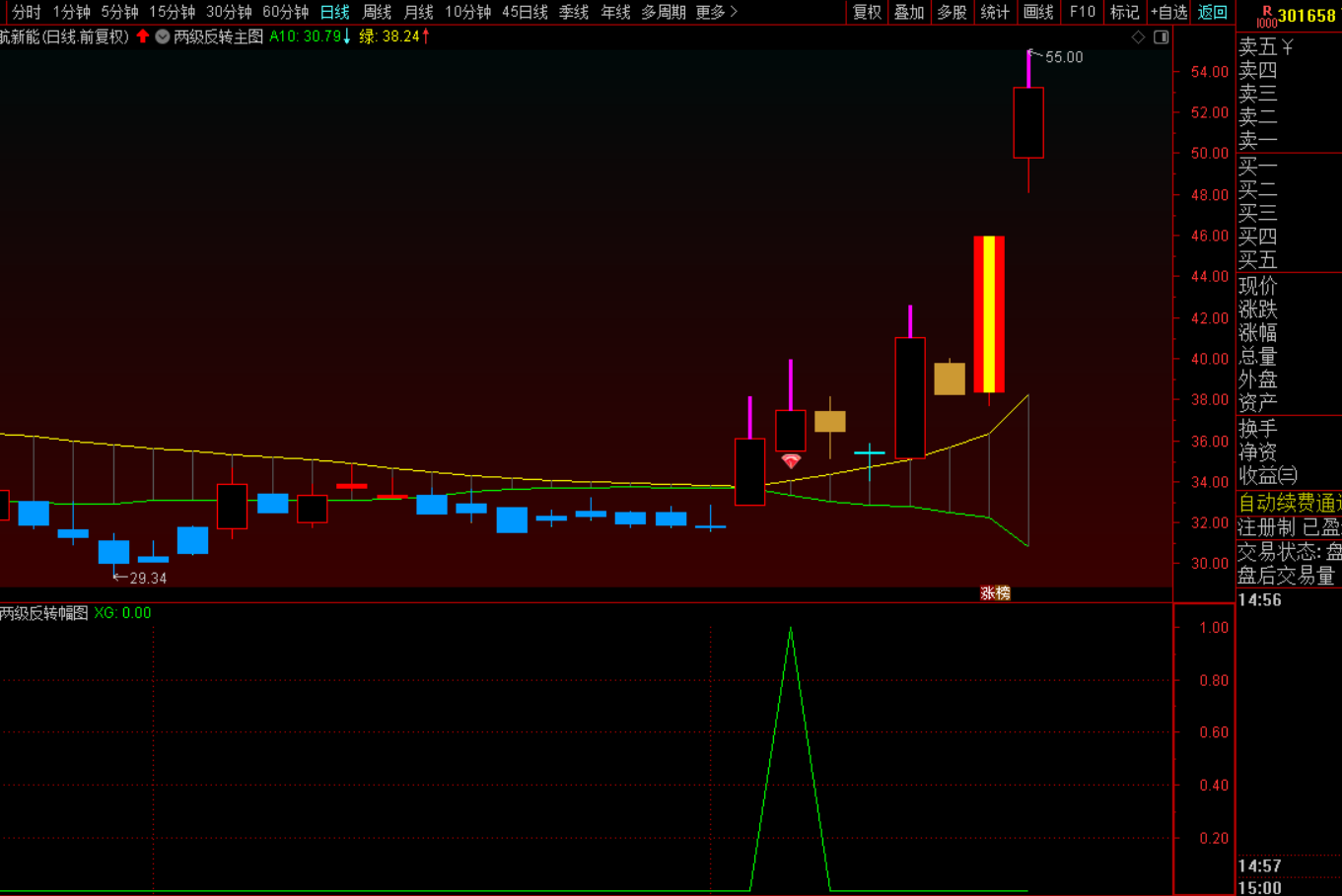
Task: Click the red up-arrow icon beside stock name
Action: pos(143,36)
